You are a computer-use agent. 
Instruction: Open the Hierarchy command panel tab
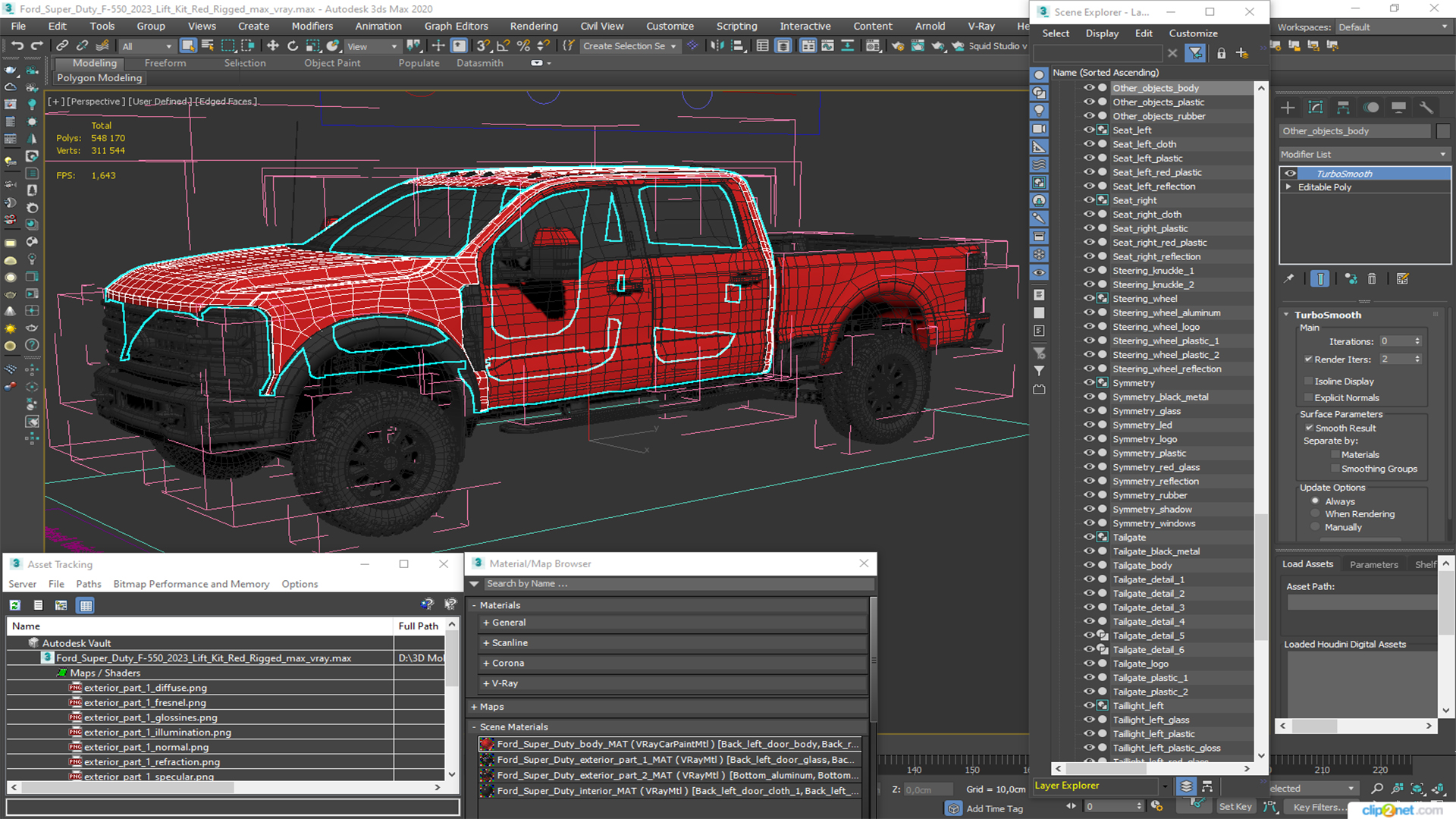pyautogui.click(x=1343, y=108)
